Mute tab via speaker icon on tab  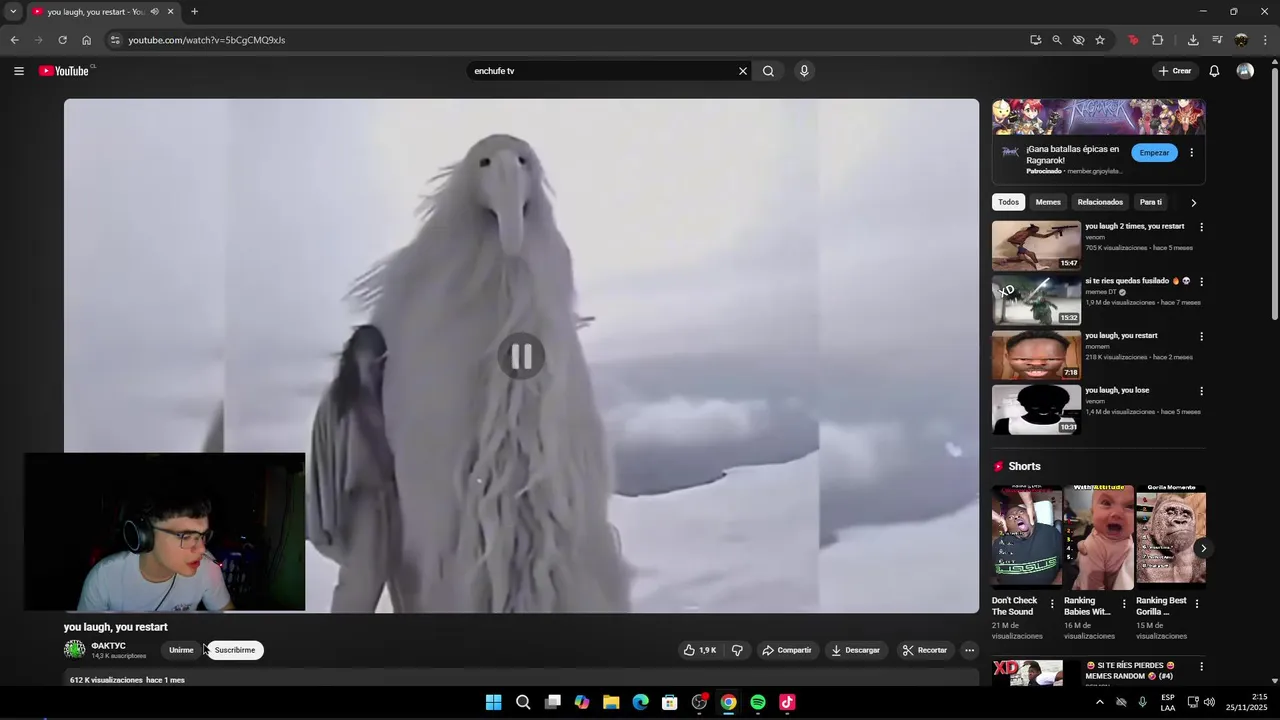click(154, 12)
